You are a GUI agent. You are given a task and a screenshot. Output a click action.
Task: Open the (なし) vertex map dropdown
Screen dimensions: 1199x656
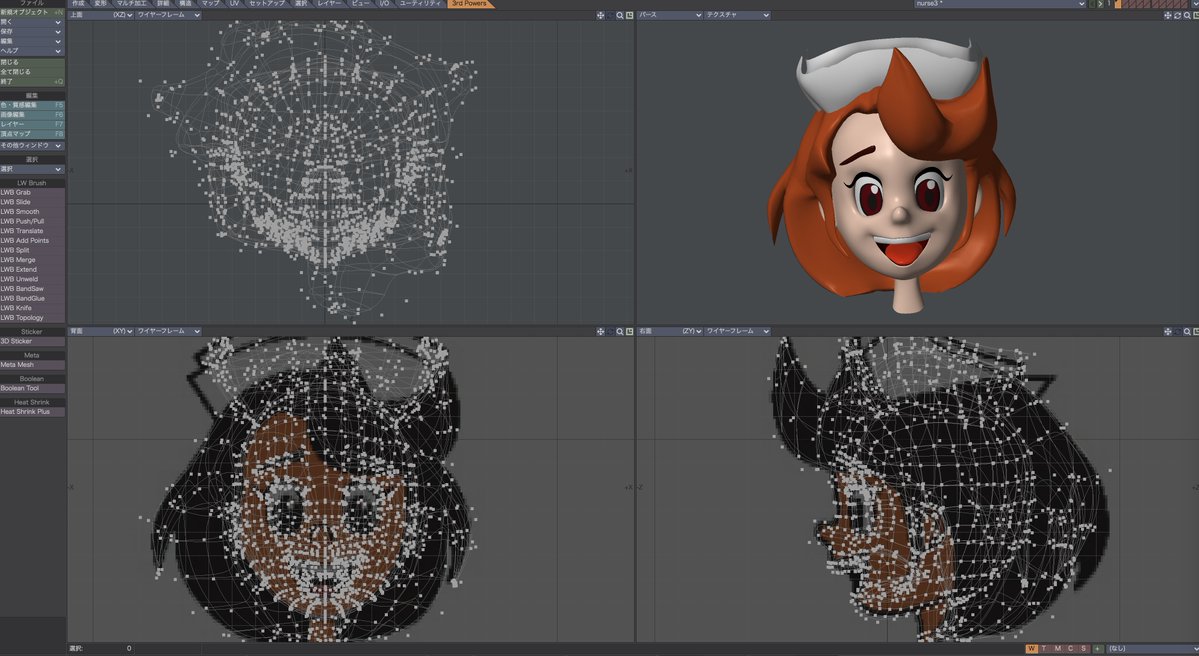1152,648
